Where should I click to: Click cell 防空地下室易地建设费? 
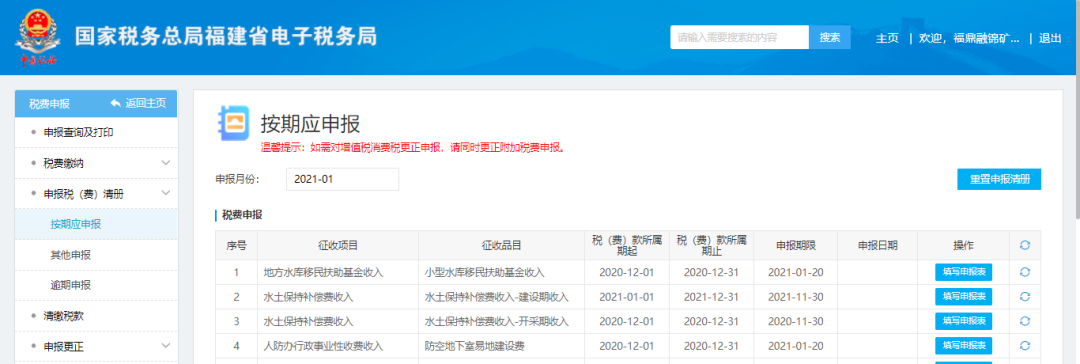point(501,346)
